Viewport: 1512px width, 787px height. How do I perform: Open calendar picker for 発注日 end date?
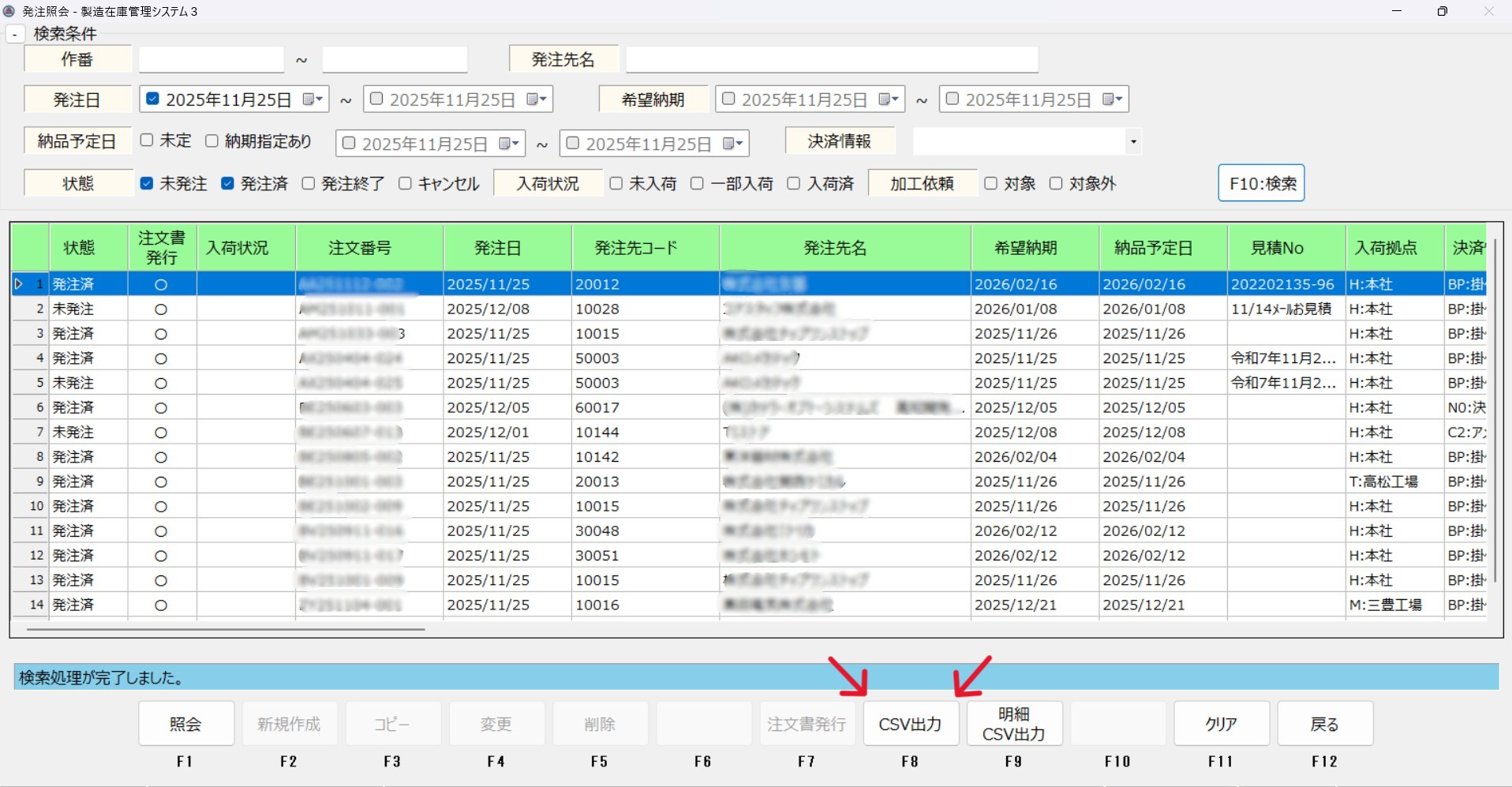(537, 99)
